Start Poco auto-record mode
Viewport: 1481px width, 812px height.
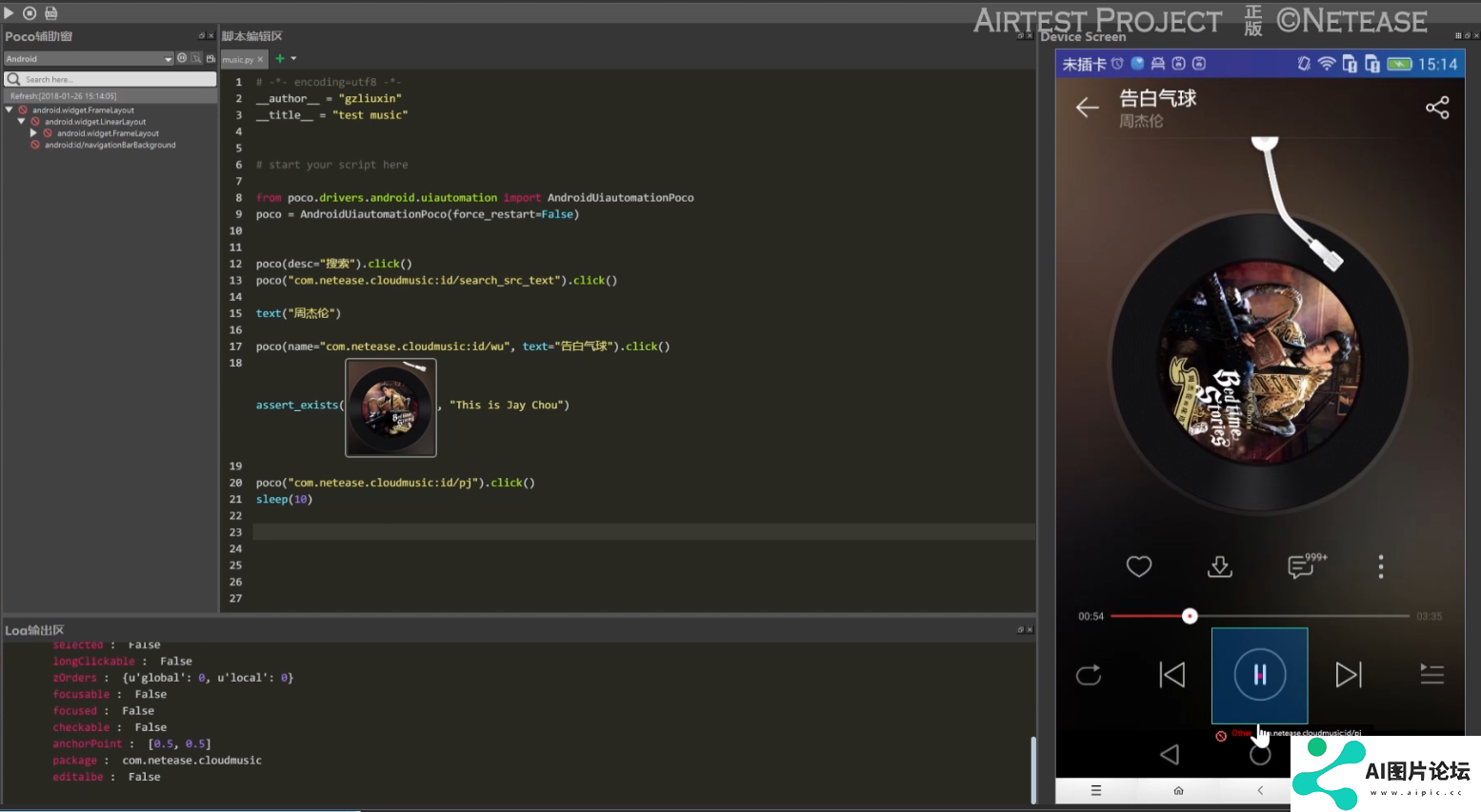pos(210,58)
